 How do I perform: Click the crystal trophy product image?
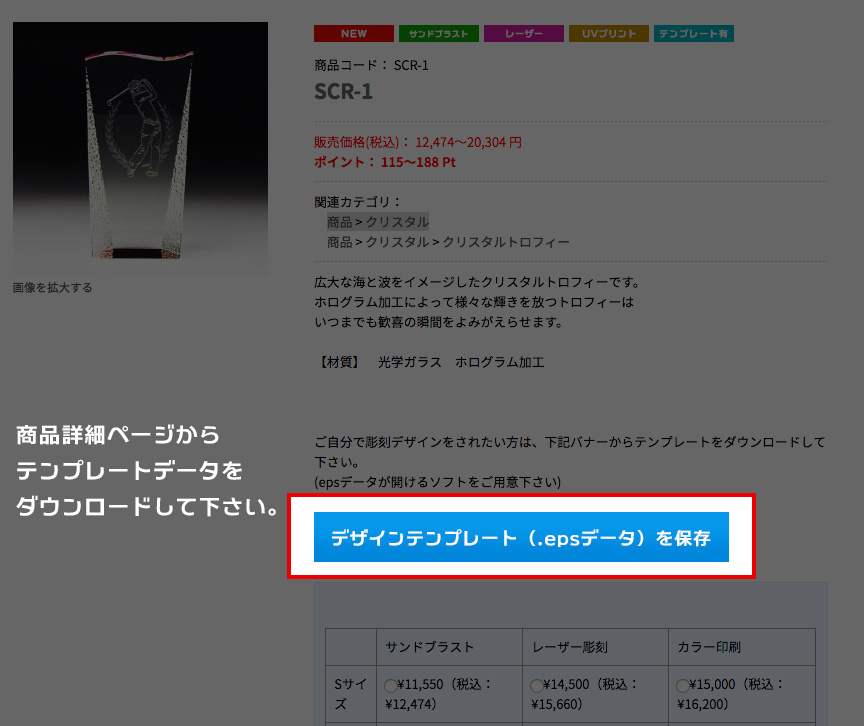click(141, 149)
